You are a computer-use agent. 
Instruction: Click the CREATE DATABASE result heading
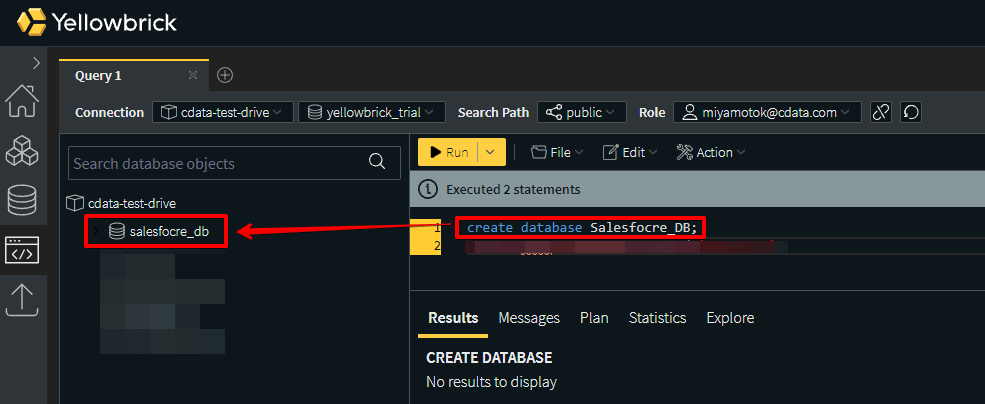click(x=489, y=358)
